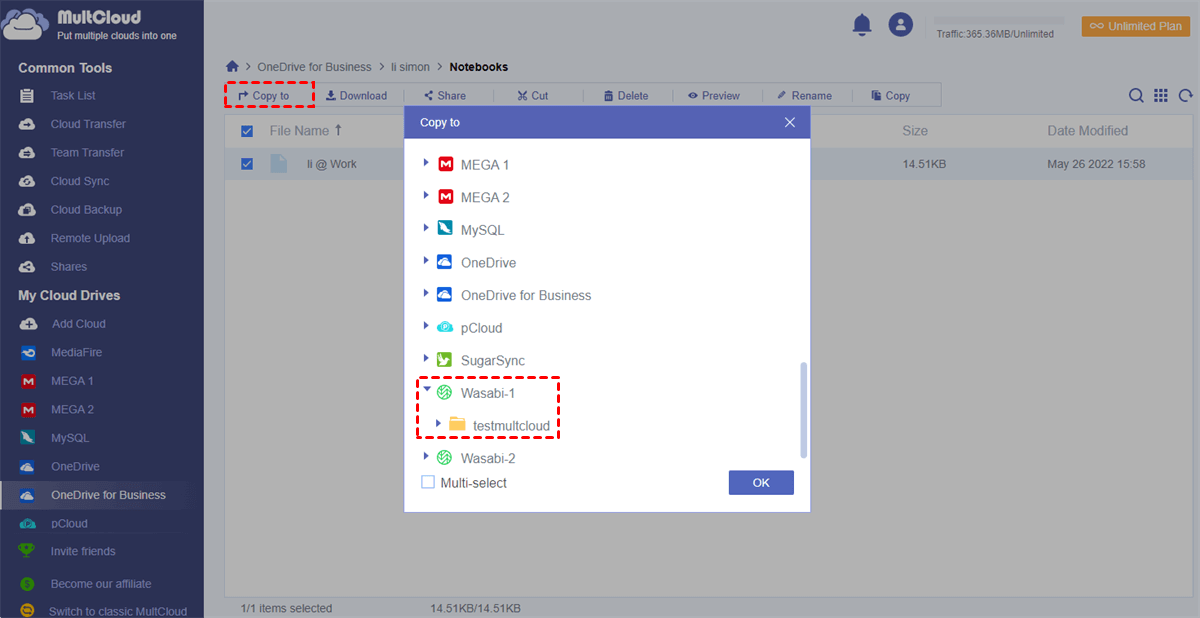The image size is (1200, 618).
Task: Click the testmultcloud folder icon
Action: pos(457,425)
